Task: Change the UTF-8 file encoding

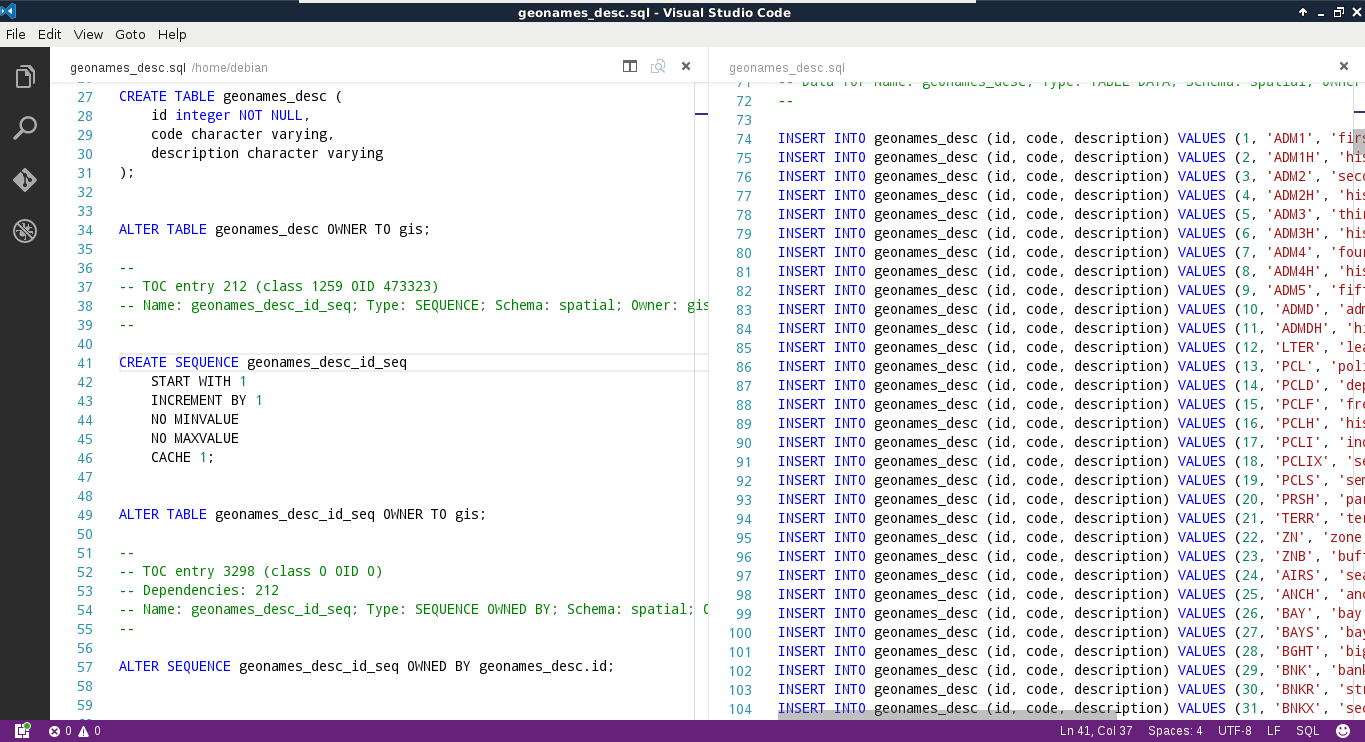Action: (x=1234, y=731)
